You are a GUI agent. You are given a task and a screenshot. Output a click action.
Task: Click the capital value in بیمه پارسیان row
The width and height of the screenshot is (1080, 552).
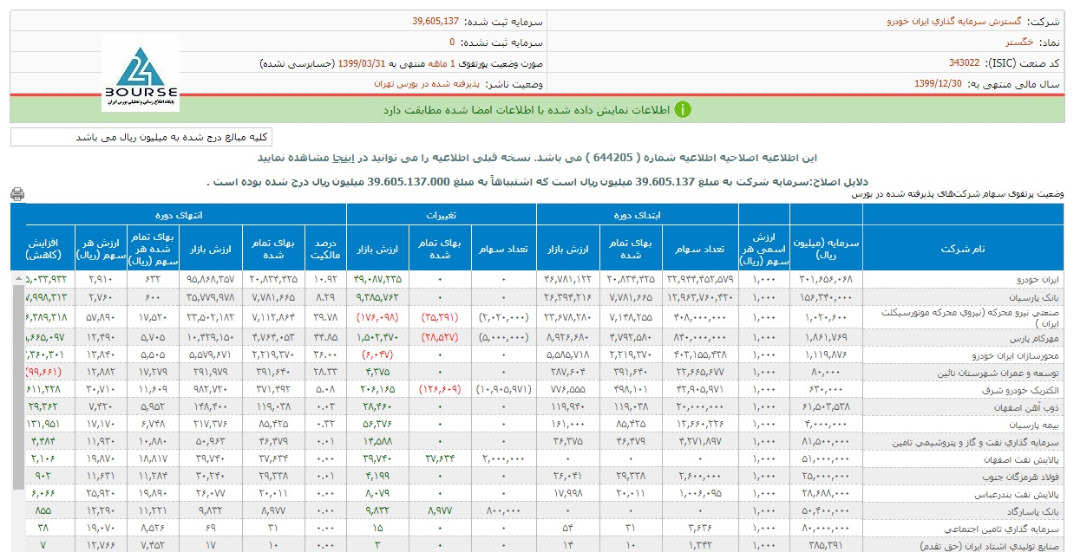[826, 425]
